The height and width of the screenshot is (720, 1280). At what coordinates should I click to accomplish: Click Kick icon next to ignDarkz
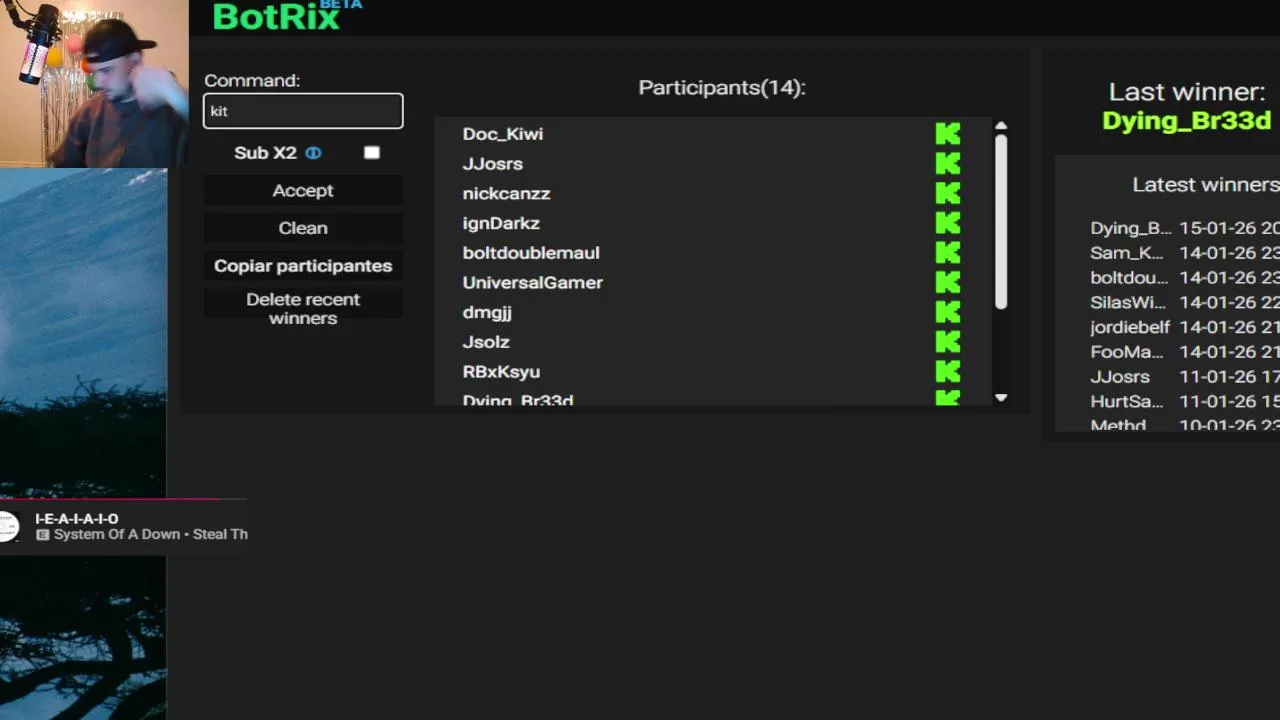pyautogui.click(x=948, y=223)
